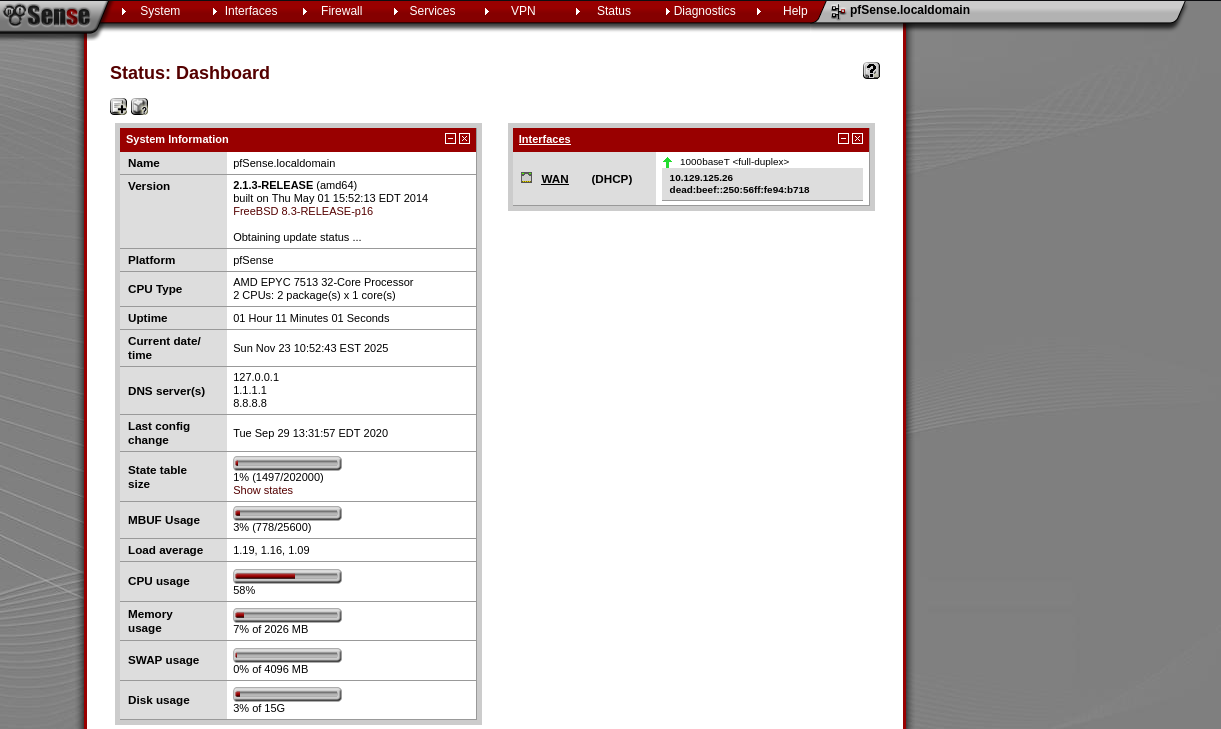This screenshot has height=729, width=1221.
Task: Close the Interfaces widget
Action: 857,139
